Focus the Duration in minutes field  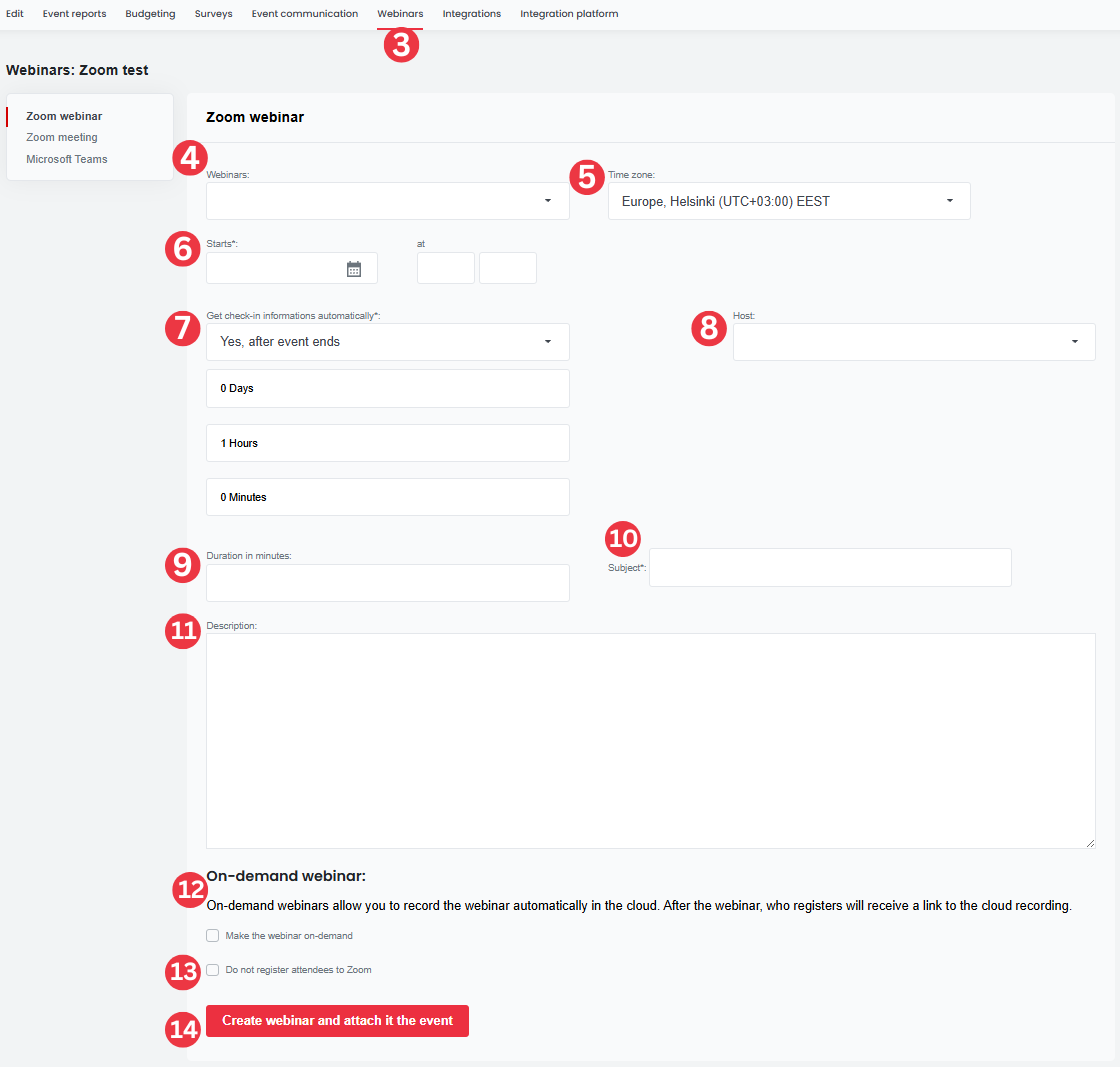click(x=388, y=583)
